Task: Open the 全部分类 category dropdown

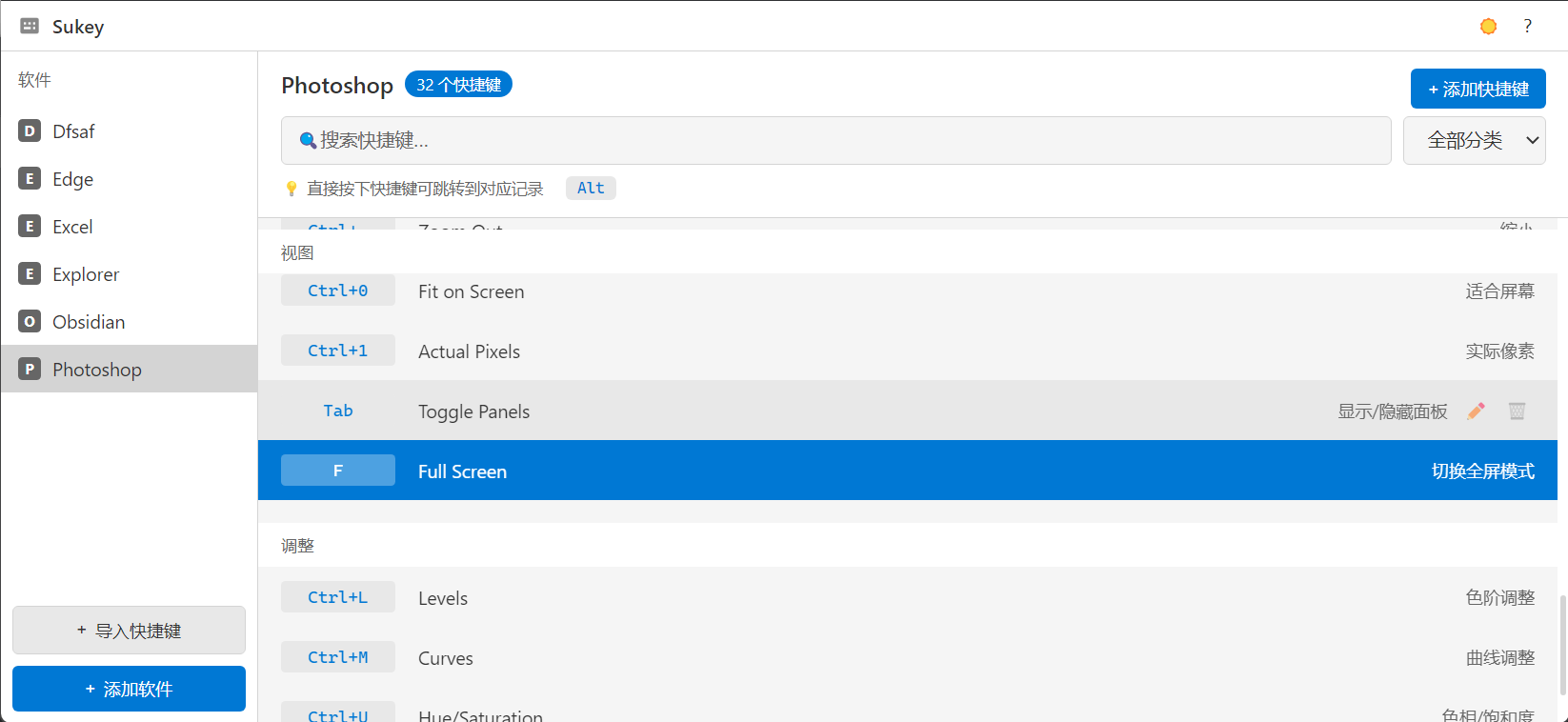Action: tap(1474, 140)
